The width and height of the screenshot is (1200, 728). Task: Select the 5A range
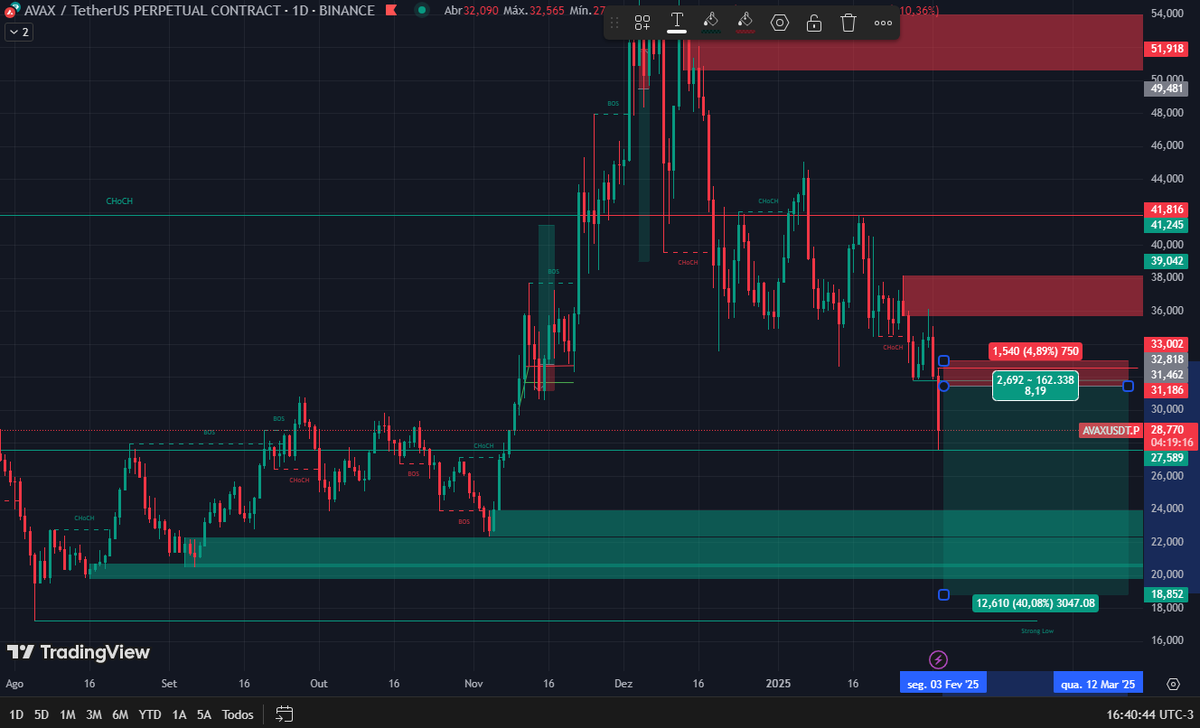click(x=204, y=714)
